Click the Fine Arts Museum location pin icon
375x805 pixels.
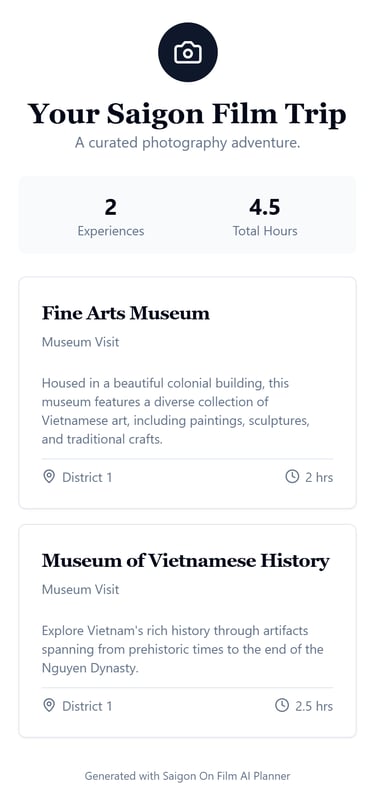point(49,477)
